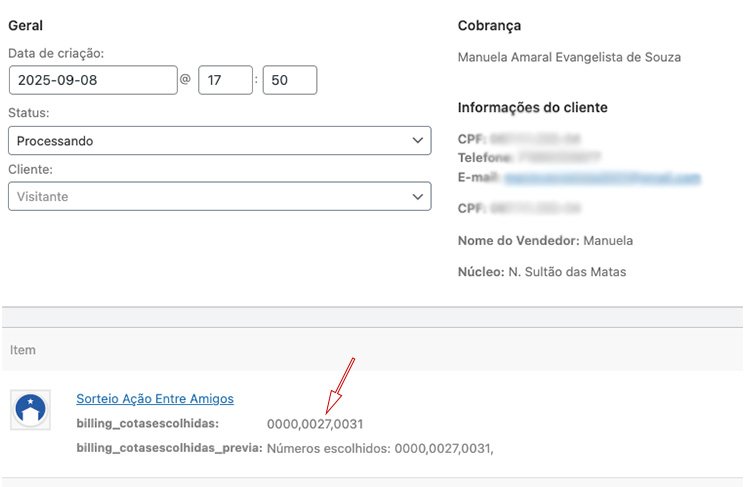This screenshot has height=487, width=745.
Task: Click the Item column header
Action: 23,349
